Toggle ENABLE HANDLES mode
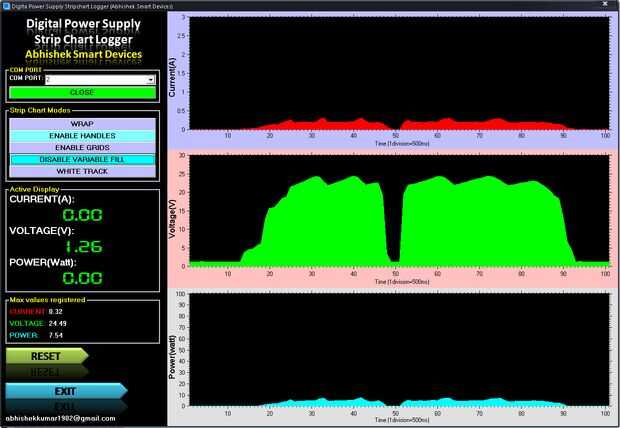Viewport: 620px width, 428px height. [82, 136]
